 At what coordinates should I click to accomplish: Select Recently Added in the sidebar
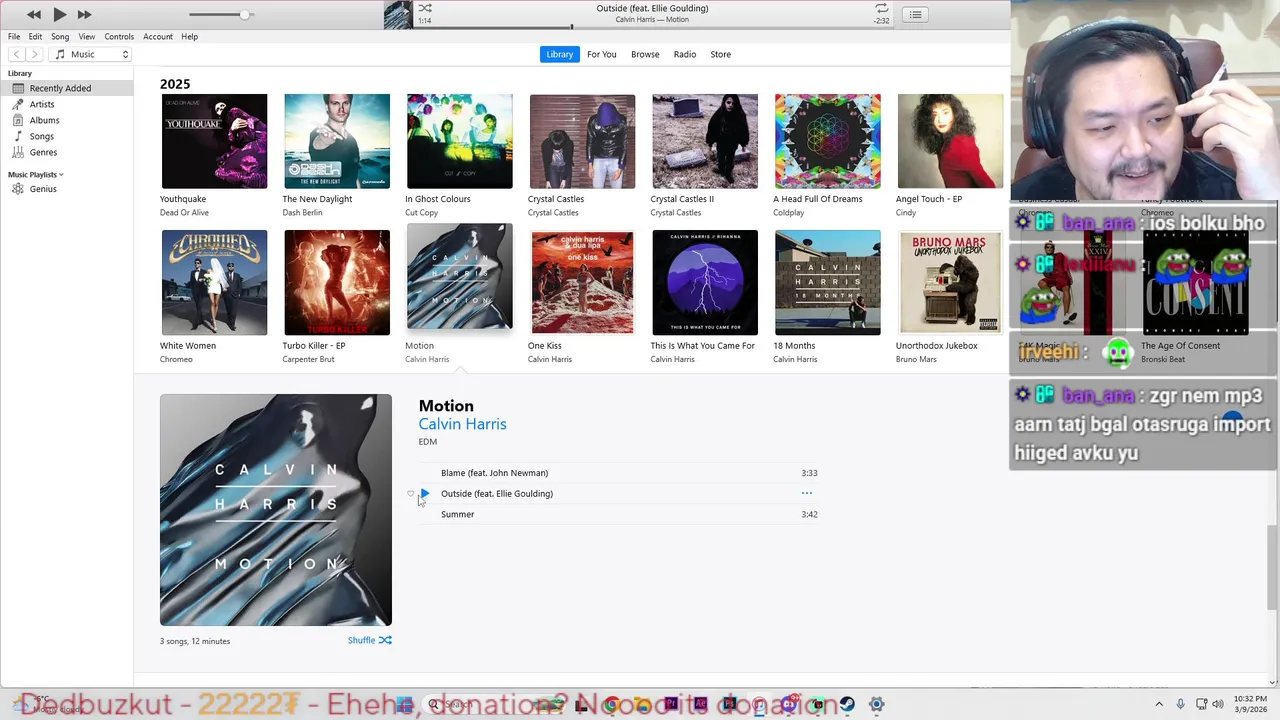click(x=66, y=88)
